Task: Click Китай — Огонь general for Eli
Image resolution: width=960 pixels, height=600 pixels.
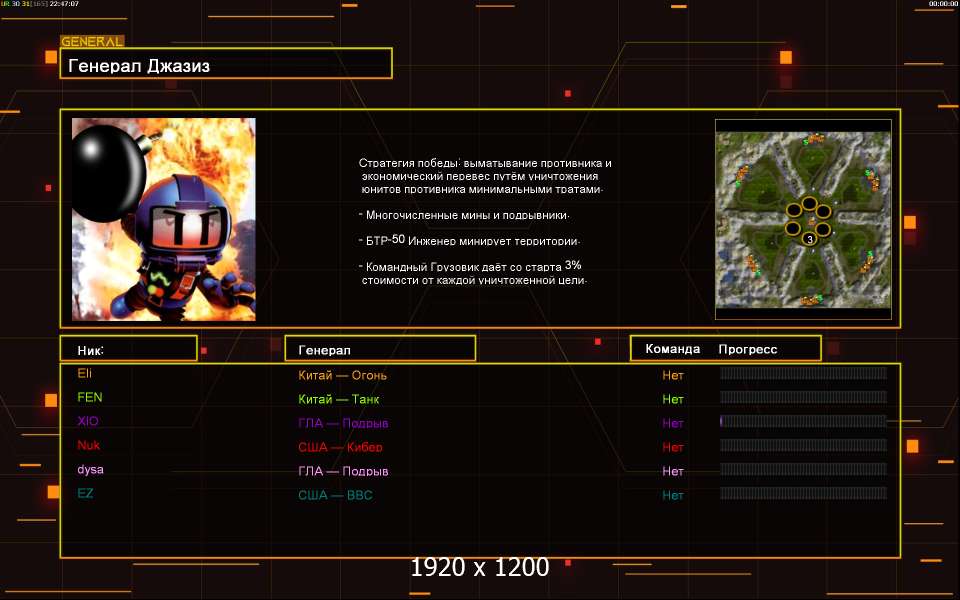Action: [342, 376]
